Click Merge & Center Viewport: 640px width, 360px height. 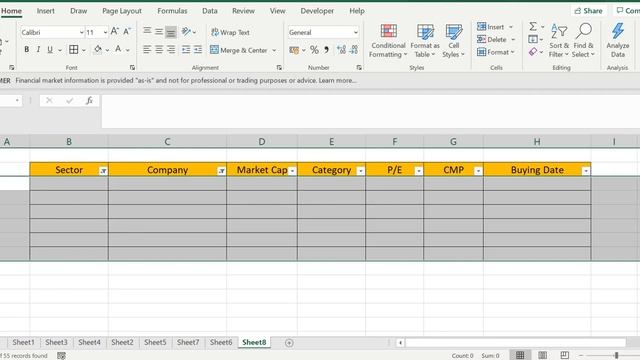click(x=239, y=50)
